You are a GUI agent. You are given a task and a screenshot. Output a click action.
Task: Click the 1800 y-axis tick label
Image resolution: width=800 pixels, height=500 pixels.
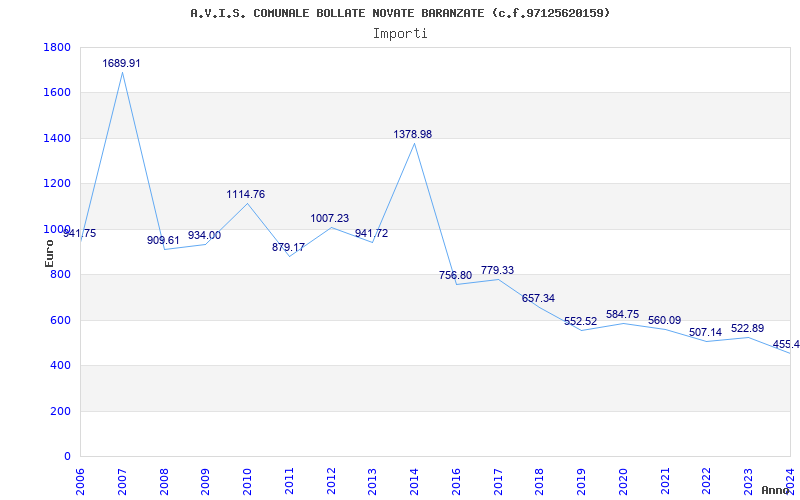click(x=57, y=47)
